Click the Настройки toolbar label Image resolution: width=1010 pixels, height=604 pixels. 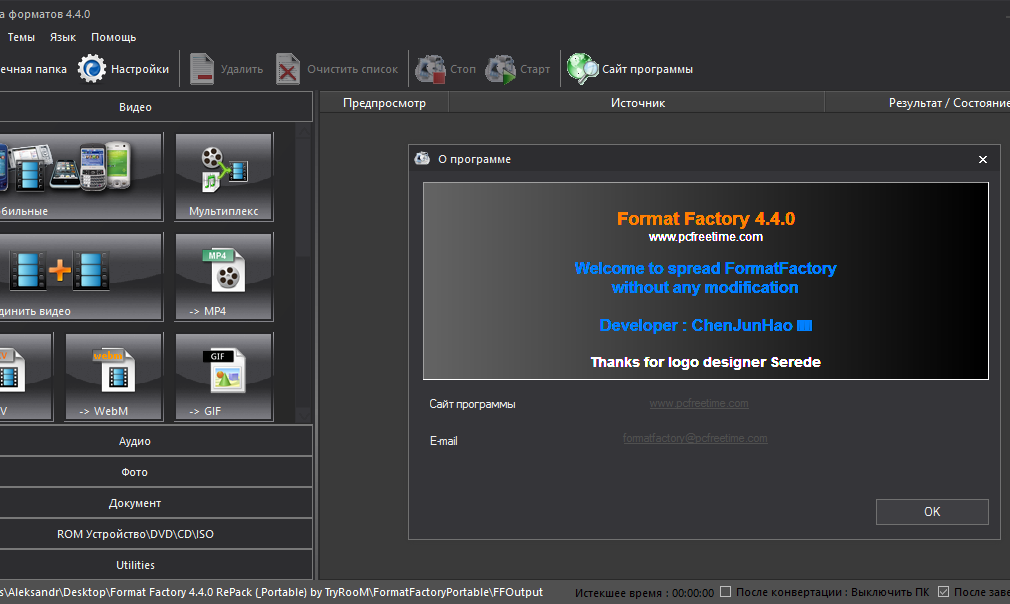click(140, 69)
